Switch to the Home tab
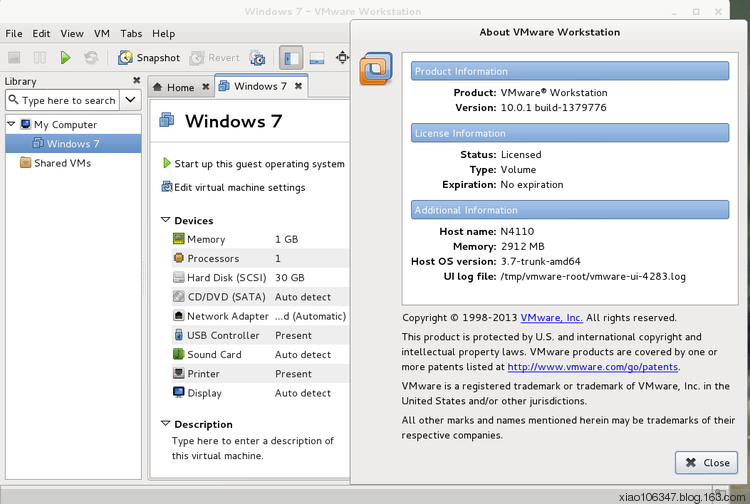The image size is (750, 504). click(x=180, y=87)
